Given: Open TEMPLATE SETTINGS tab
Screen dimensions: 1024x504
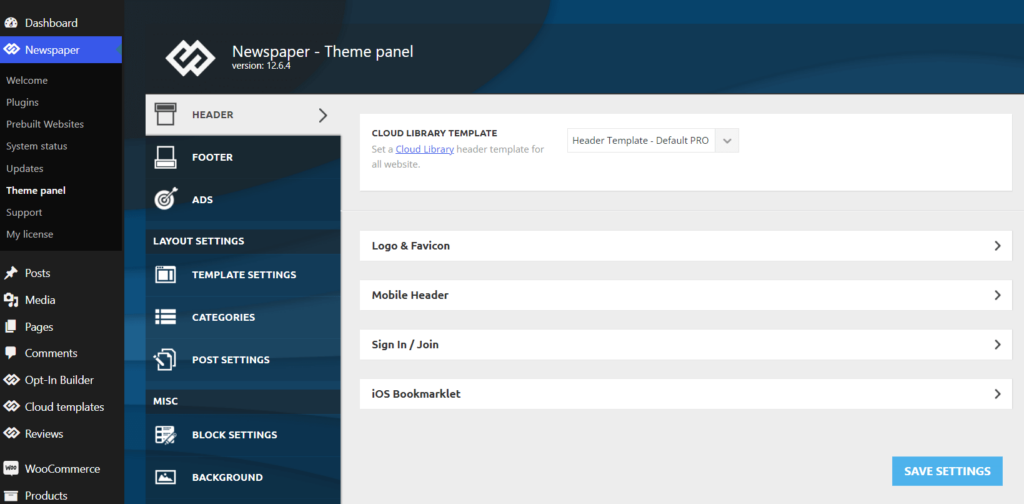Looking at the screenshot, I should click(243, 275).
